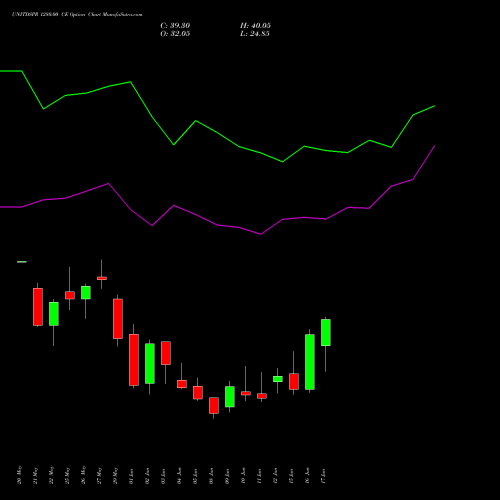Viewport: 500px width, 500px height.
Task: Click the green candlestick for 12 Jun
Action: 278,379
